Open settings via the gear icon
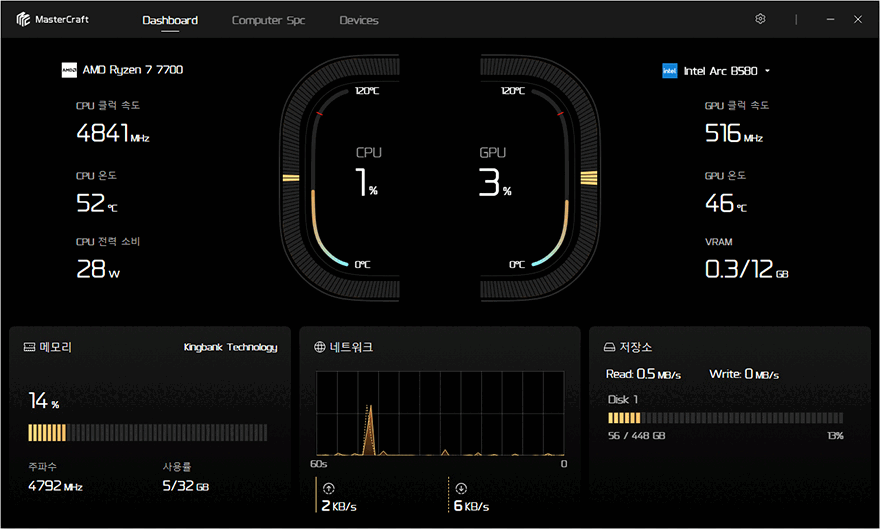The image size is (880, 529). coord(760,19)
